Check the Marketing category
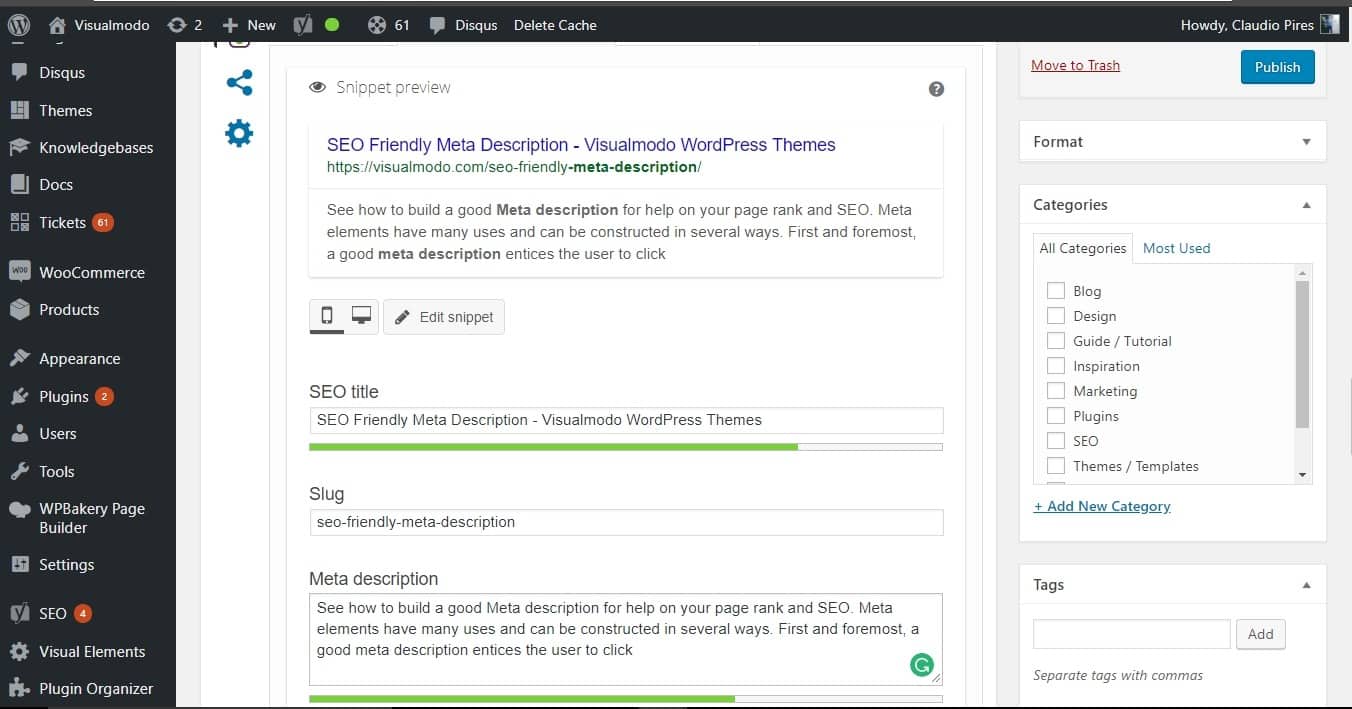1352x709 pixels. pos(1056,391)
